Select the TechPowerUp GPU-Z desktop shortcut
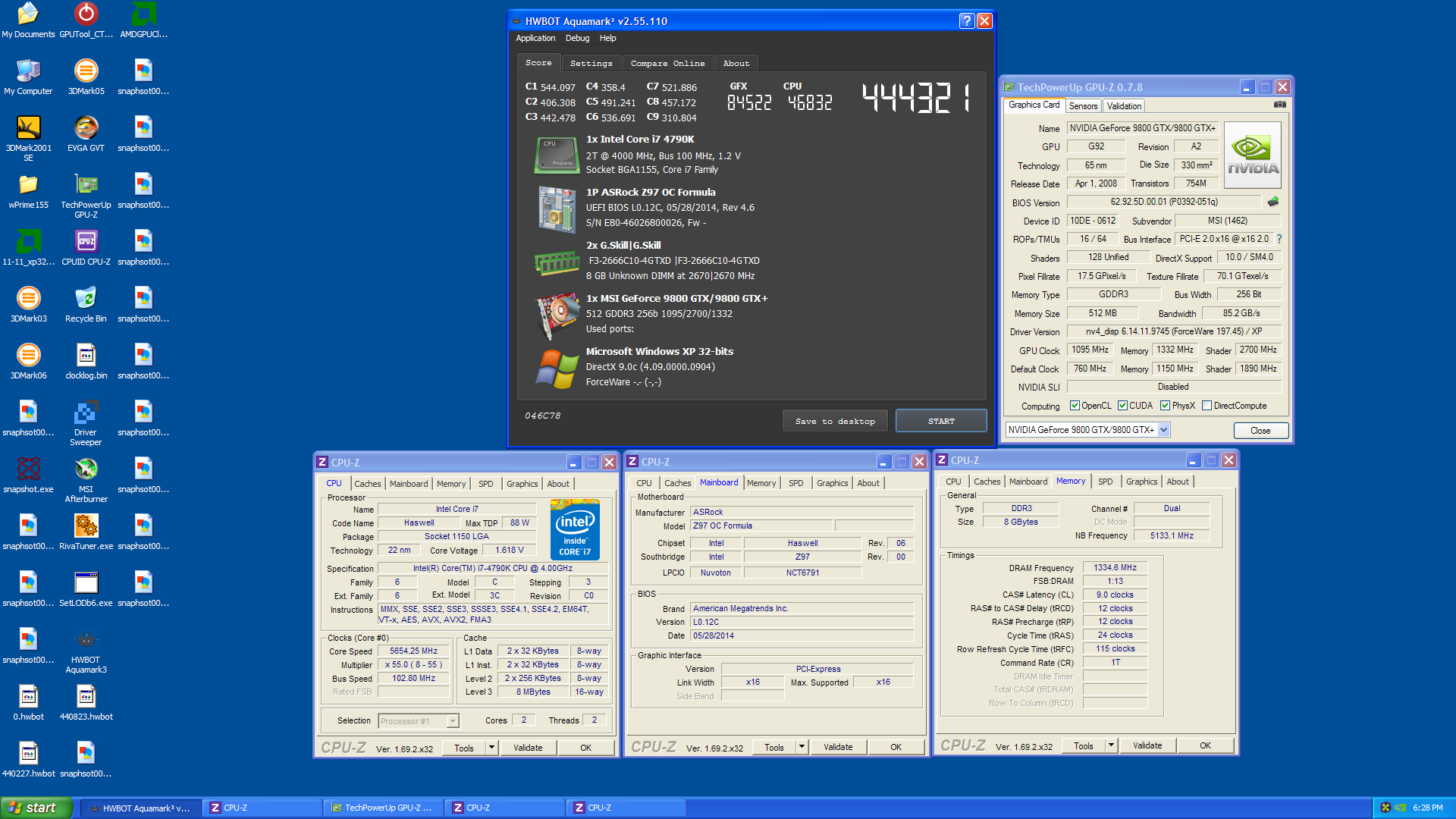The height and width of the screenshot is (819, 1456). tap(86, 196)
